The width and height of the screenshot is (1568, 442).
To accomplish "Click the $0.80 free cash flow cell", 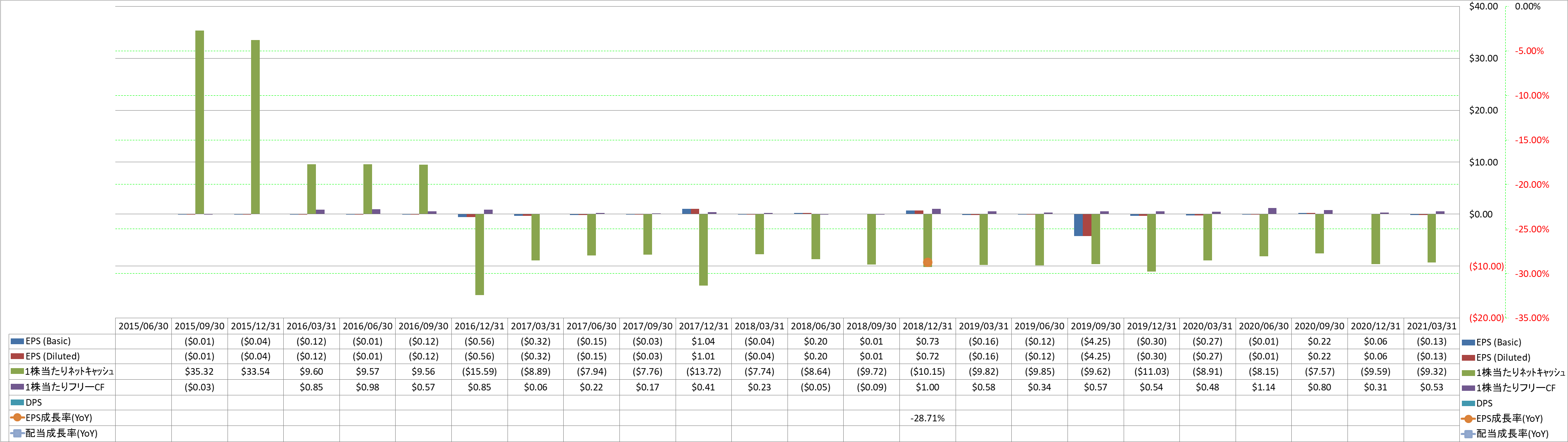I will [x=1320, y=387].
